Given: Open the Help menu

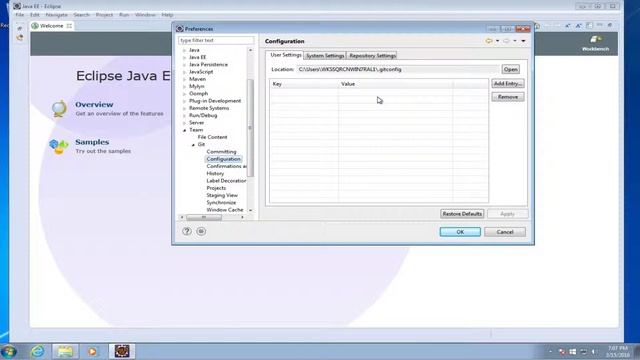Looking at the screenshot, I should point(167,15).
